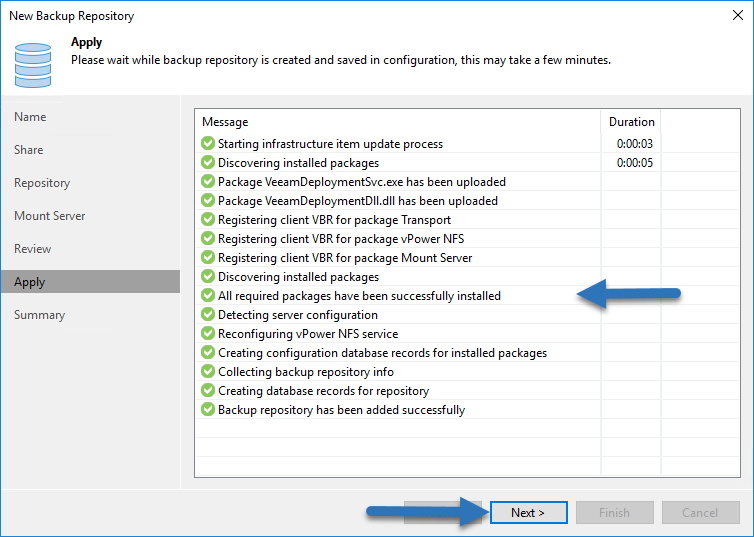Click green check for Starting infrastructure item update
Viewport: 754px width, 537px height.
(208, 143)
